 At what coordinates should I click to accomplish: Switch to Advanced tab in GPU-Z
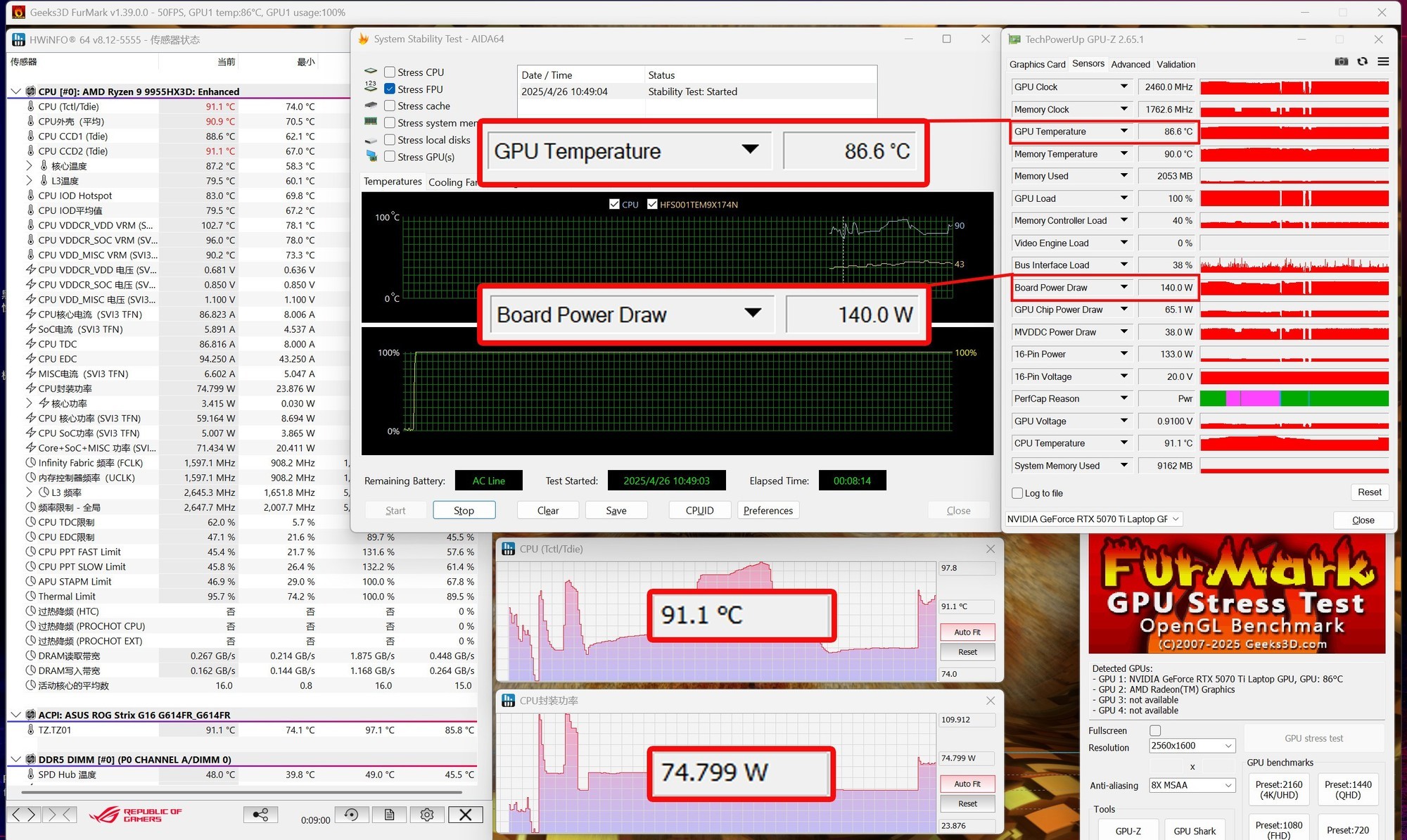click(x=1131, y=64)
